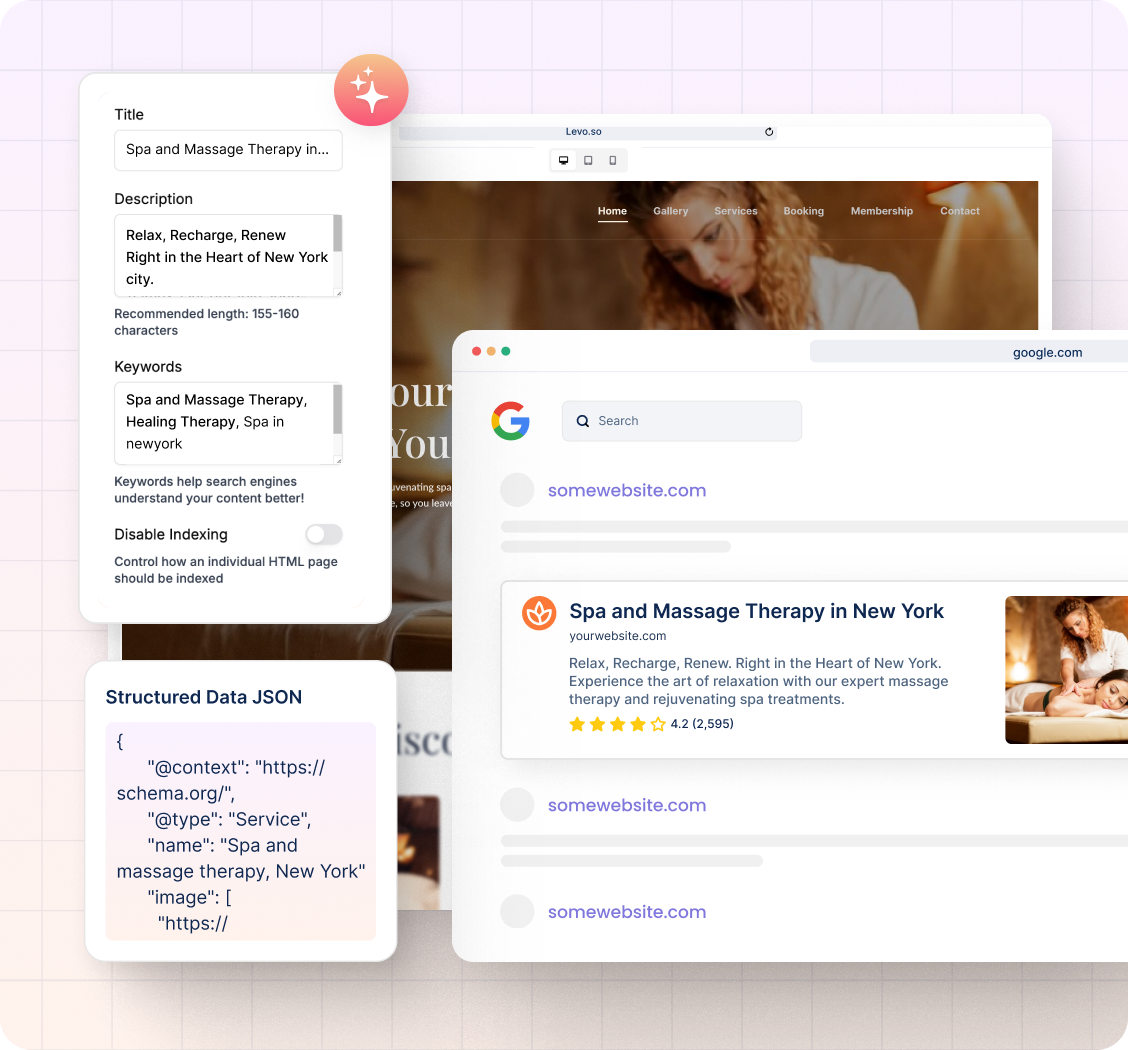1128x1050 pixels.
Task: Click into the Keywords text area
Action: coord(222,422)
